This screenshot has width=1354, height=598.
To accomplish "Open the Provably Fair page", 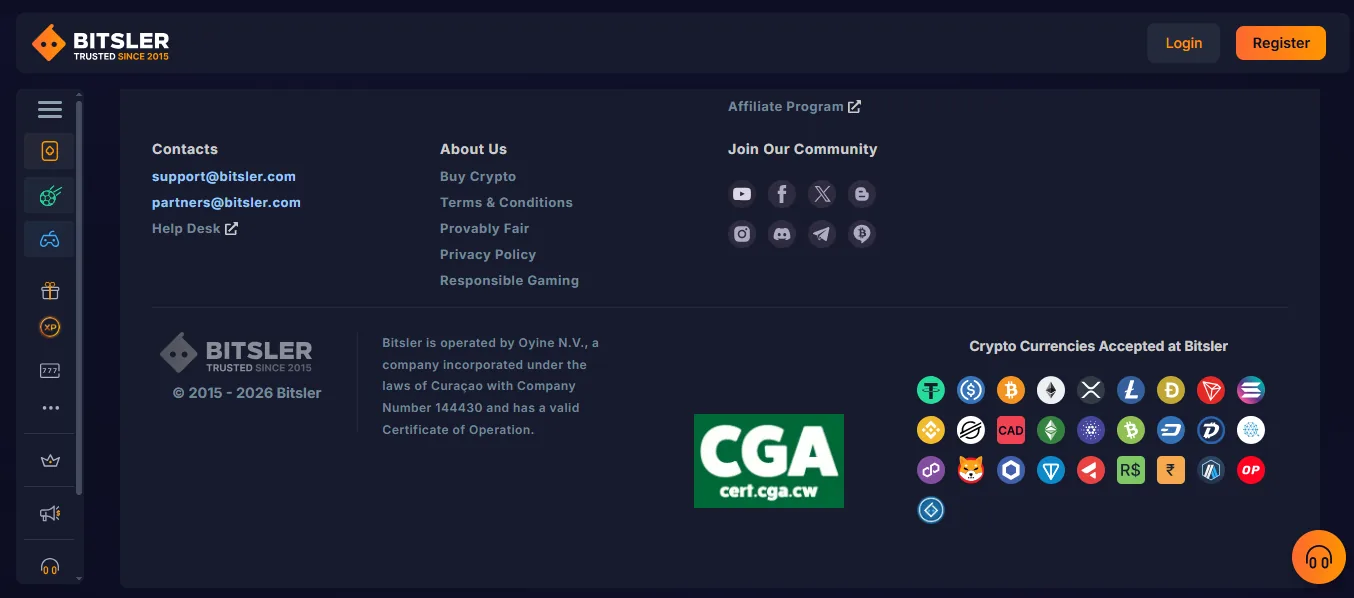I will pyautogui.click(x=484, y=228).
